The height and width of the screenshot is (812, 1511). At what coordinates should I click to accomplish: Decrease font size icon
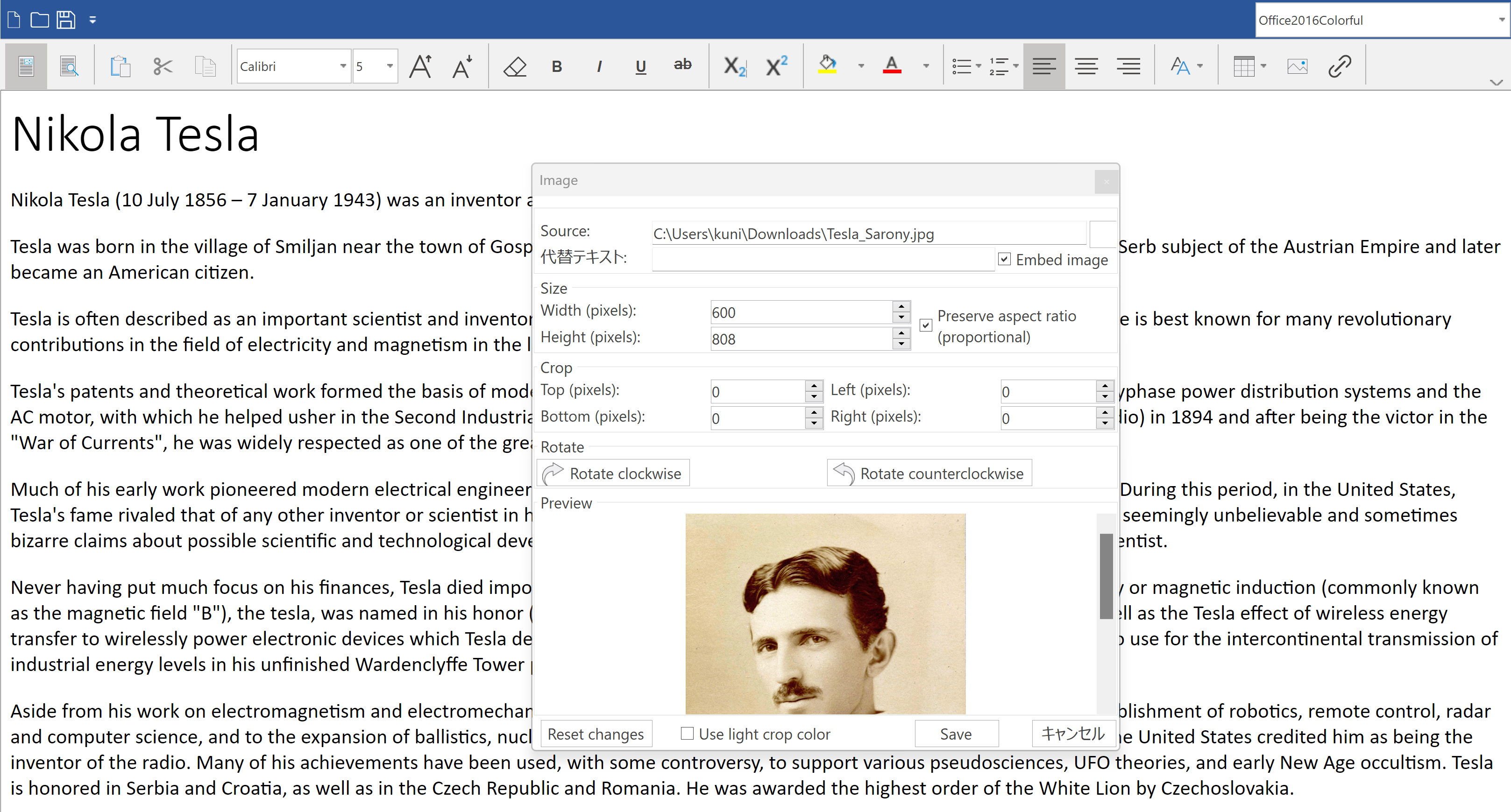463,66
